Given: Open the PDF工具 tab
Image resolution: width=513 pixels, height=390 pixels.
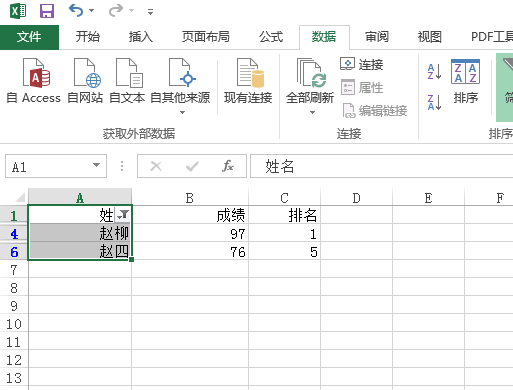Looking at the screenshot, I should pyautogui.click(x=492, y=37).
